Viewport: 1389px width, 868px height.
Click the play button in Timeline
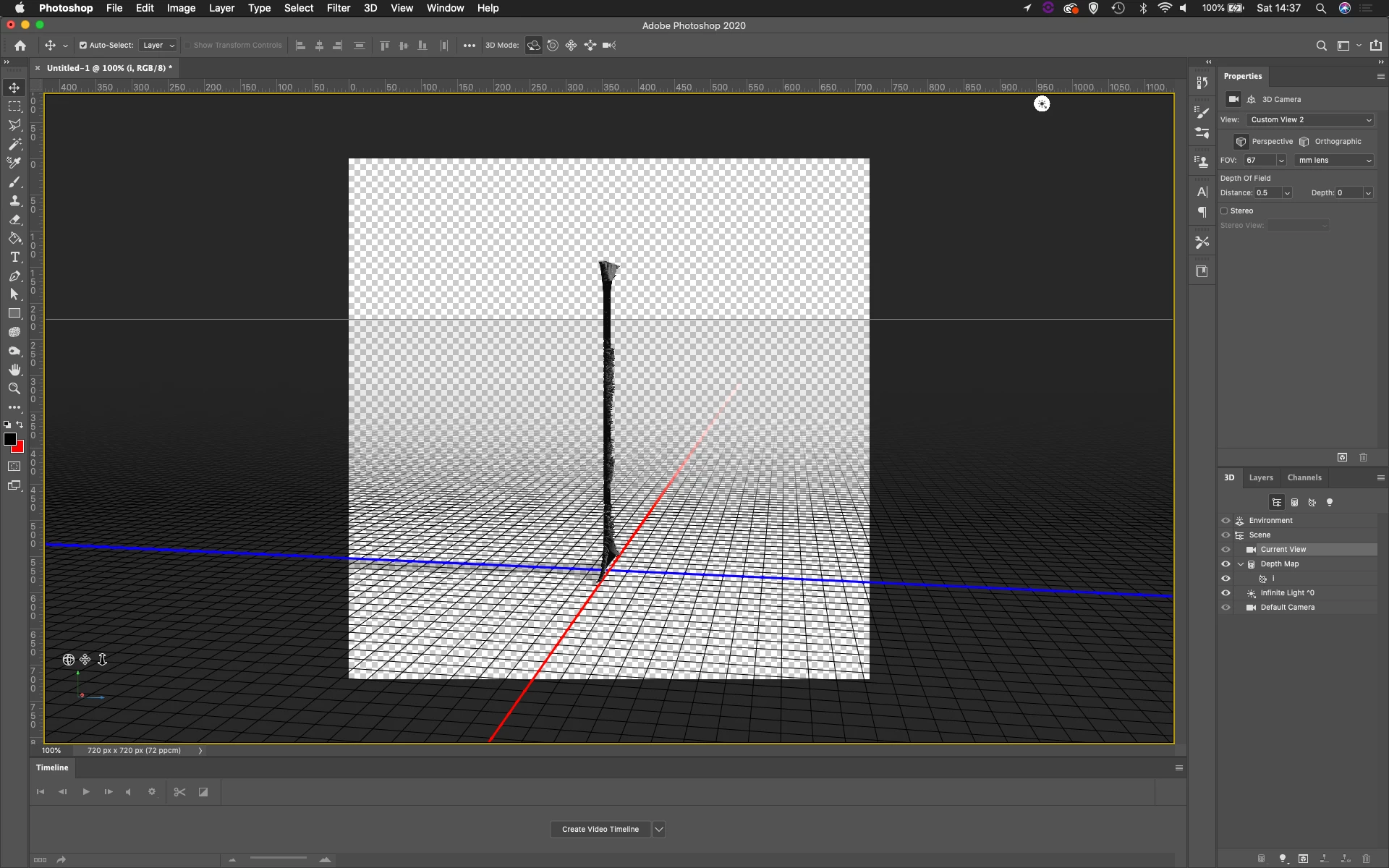pyautogui.click(x=86, y=792)
